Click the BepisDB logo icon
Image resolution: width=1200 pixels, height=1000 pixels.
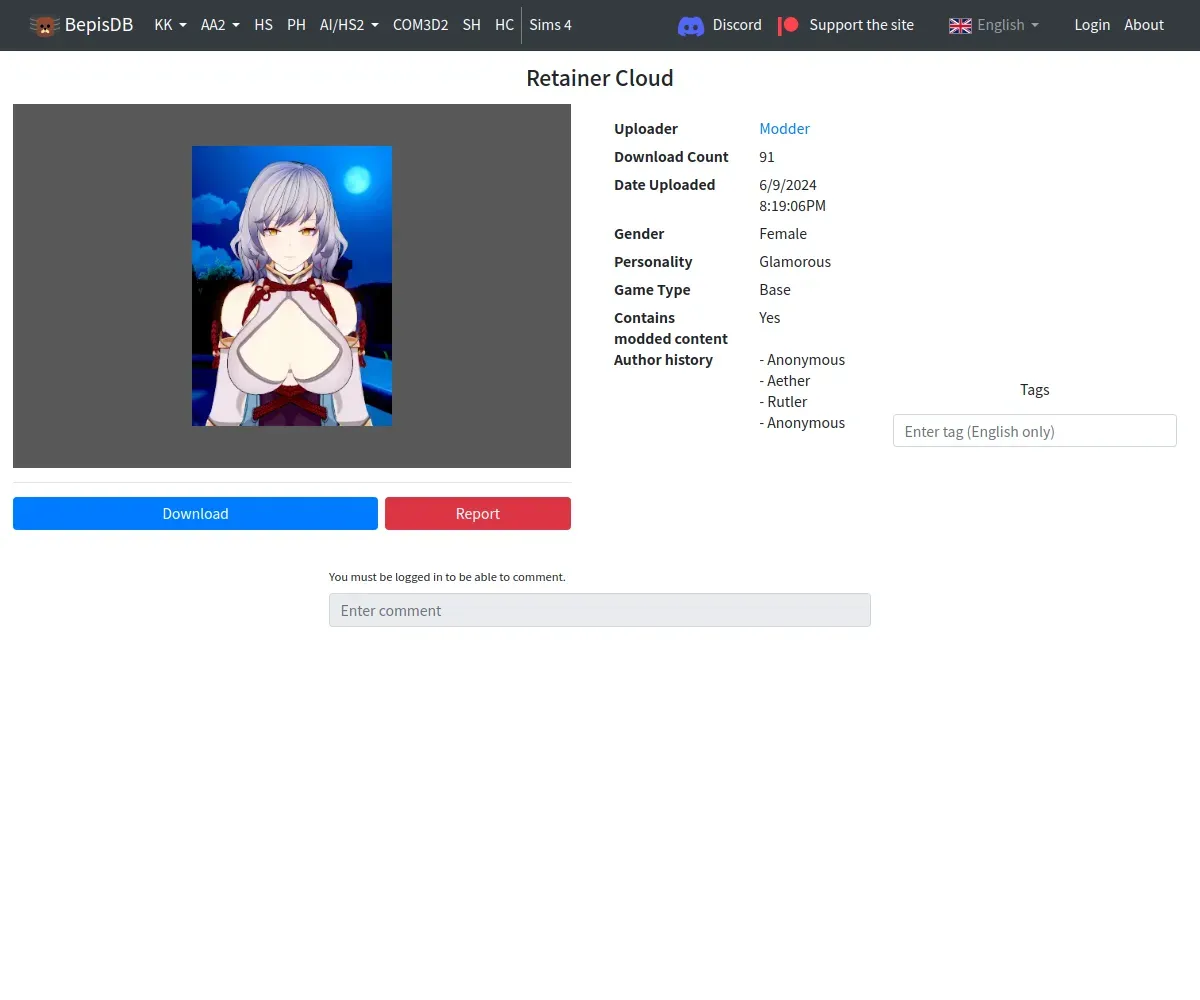click(x=44, y=25)
